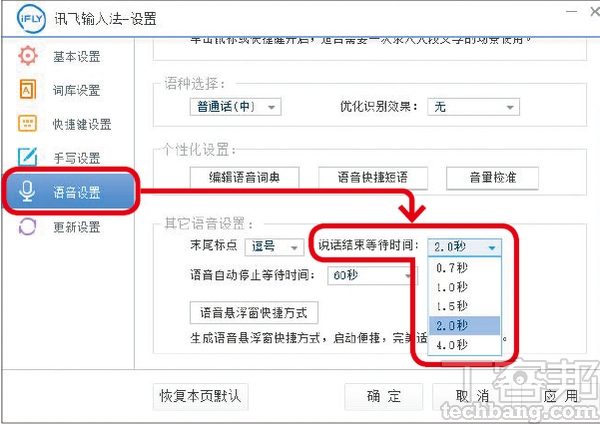Confirm with the 确定 button
The image size is (600, 424).
pos(384,396)
